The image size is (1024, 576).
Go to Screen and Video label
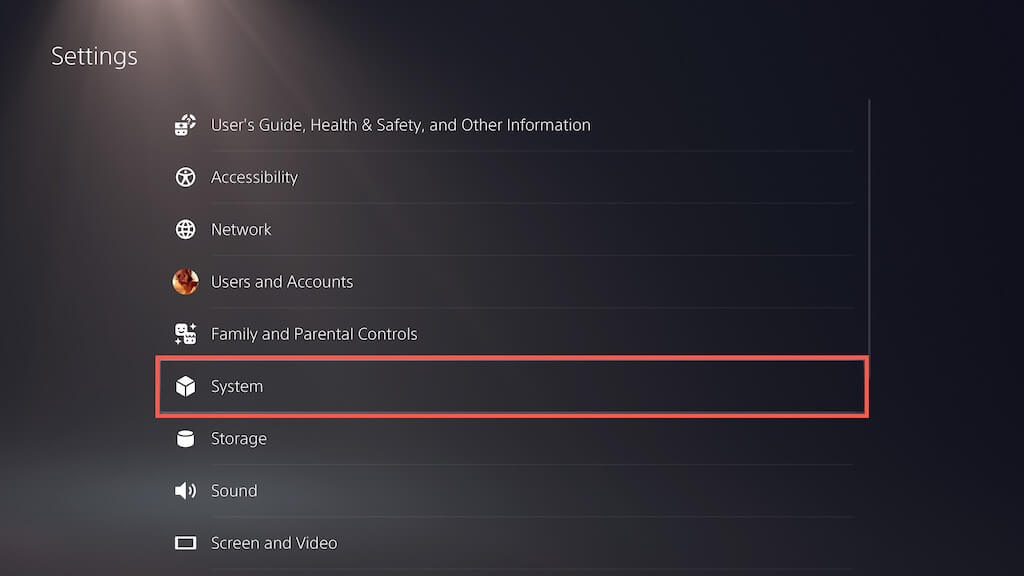tap(274, 543)
